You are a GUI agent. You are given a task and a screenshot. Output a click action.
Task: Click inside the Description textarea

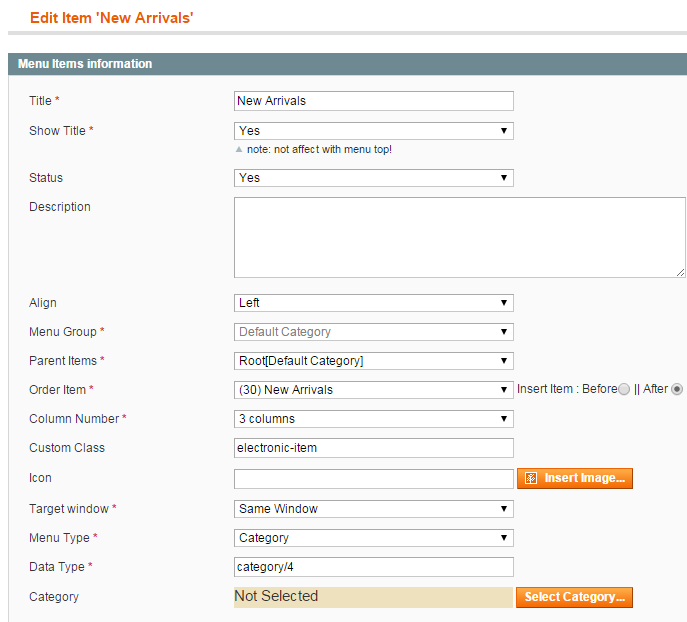tap(460, 237)
